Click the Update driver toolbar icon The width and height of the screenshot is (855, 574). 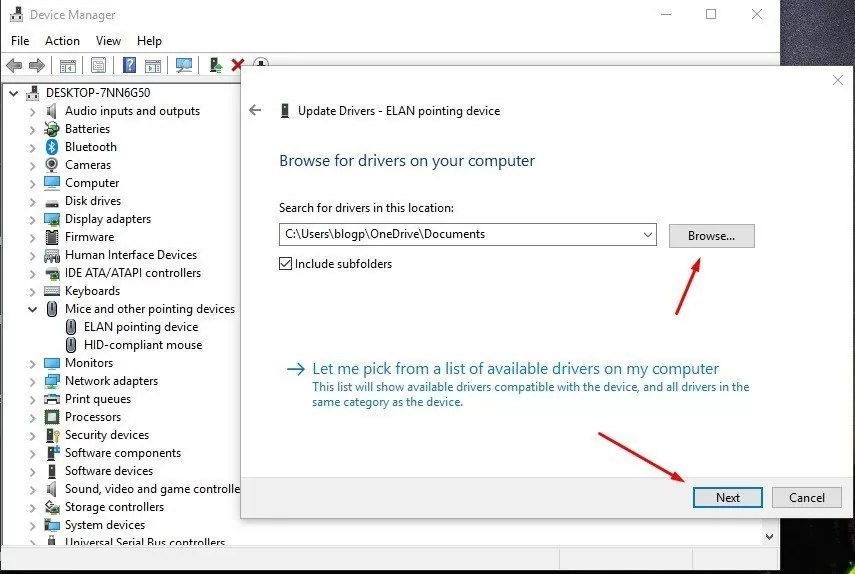pyautogui.click(x=216, y=65)
